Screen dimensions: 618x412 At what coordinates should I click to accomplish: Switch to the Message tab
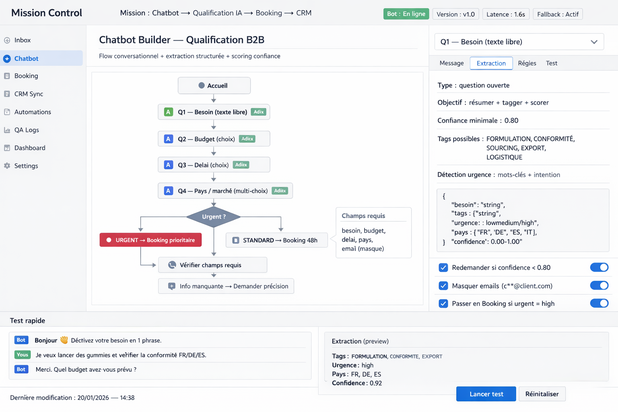tap(452, 63)
